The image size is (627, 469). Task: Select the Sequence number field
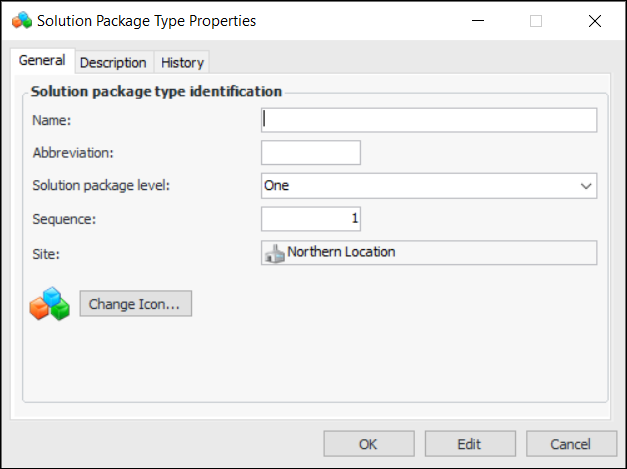point(310,219)
